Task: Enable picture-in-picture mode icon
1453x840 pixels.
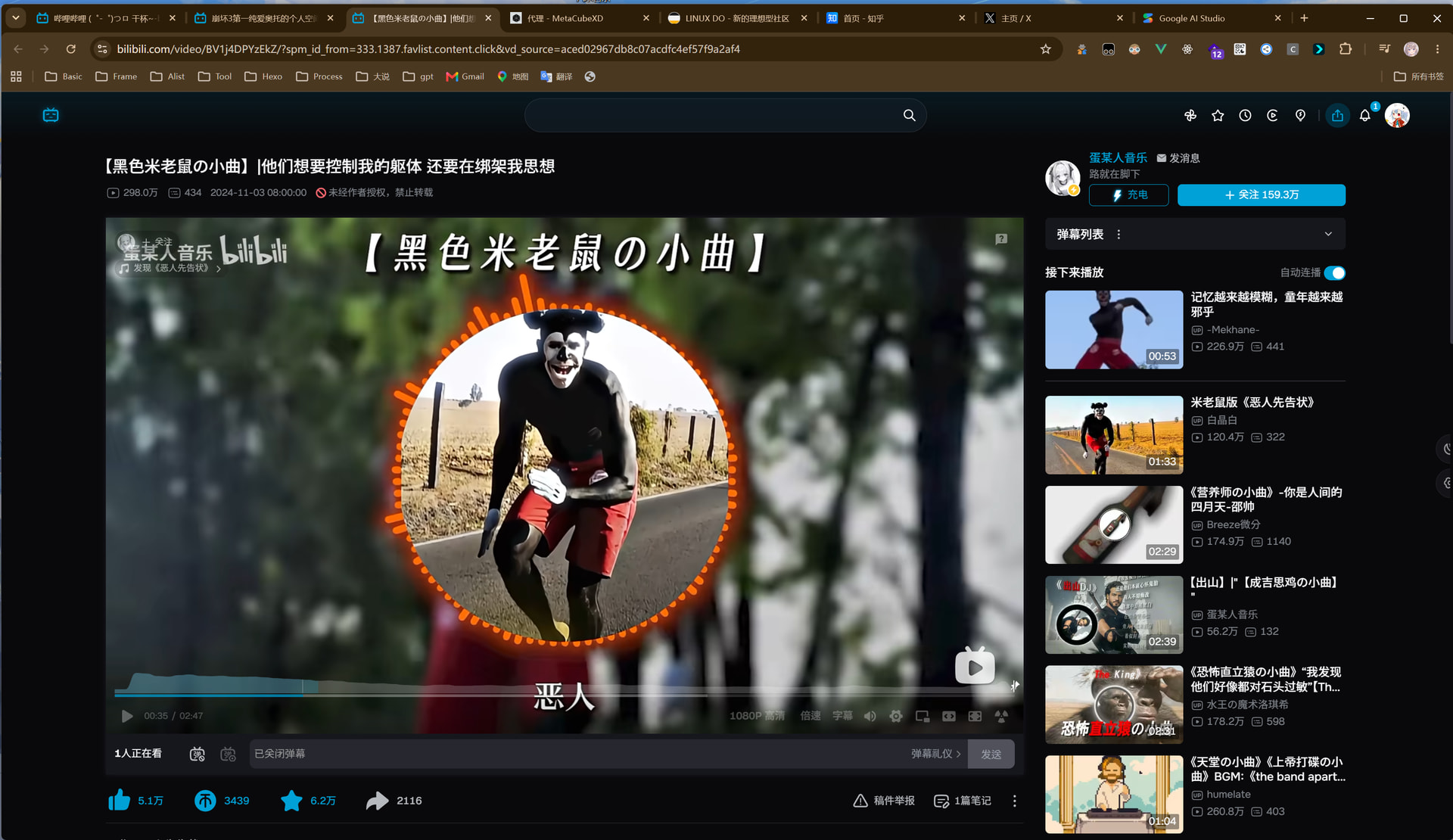Action: tap(923, 716)
